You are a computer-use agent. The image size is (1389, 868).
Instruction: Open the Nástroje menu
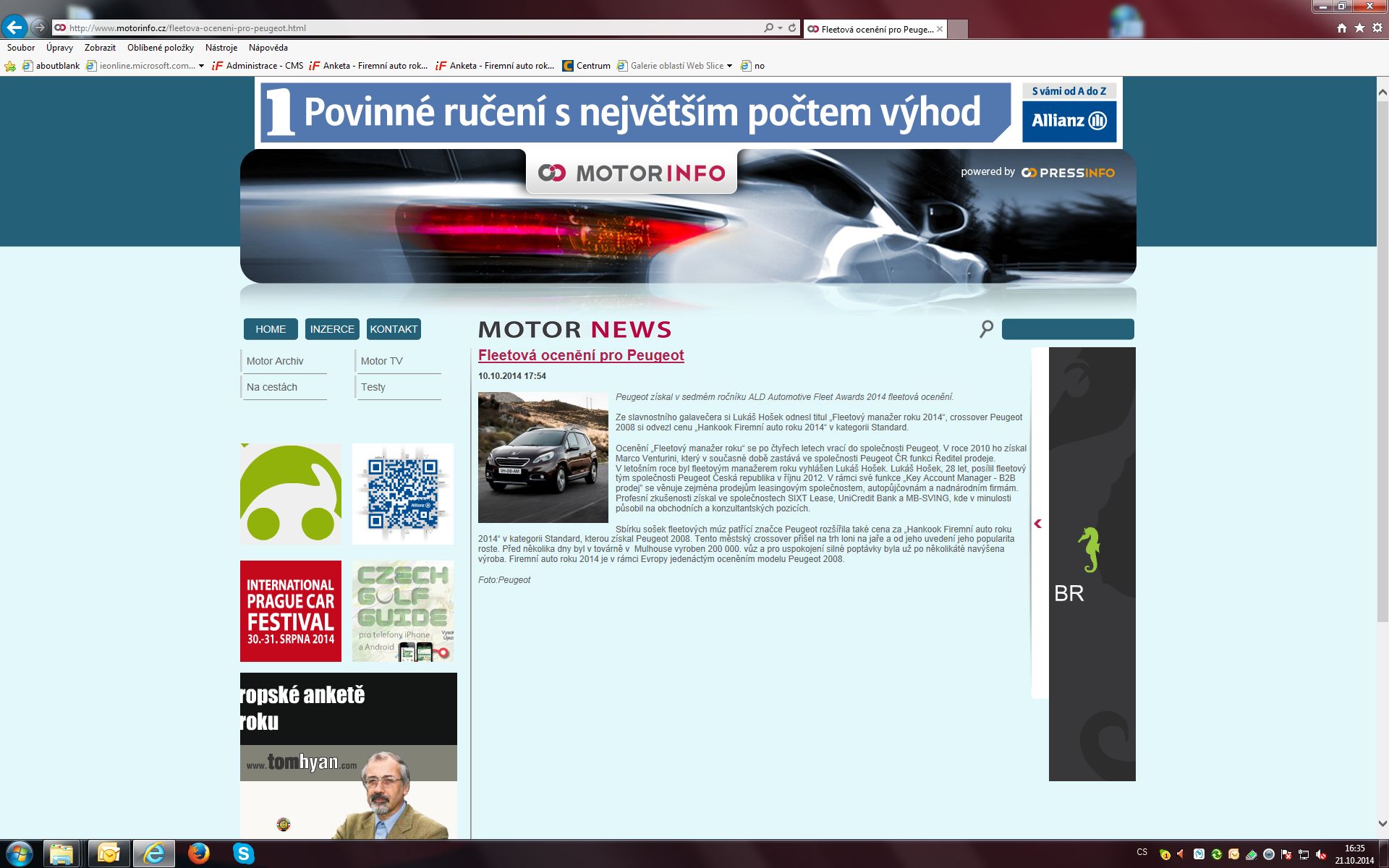(221, 48)
